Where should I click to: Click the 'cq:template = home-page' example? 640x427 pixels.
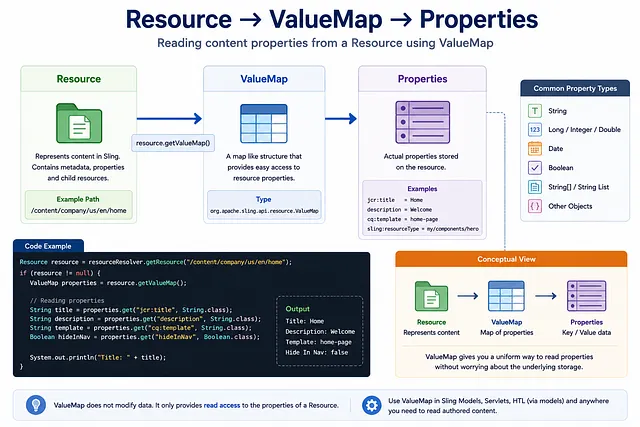[x=402, y=219]
